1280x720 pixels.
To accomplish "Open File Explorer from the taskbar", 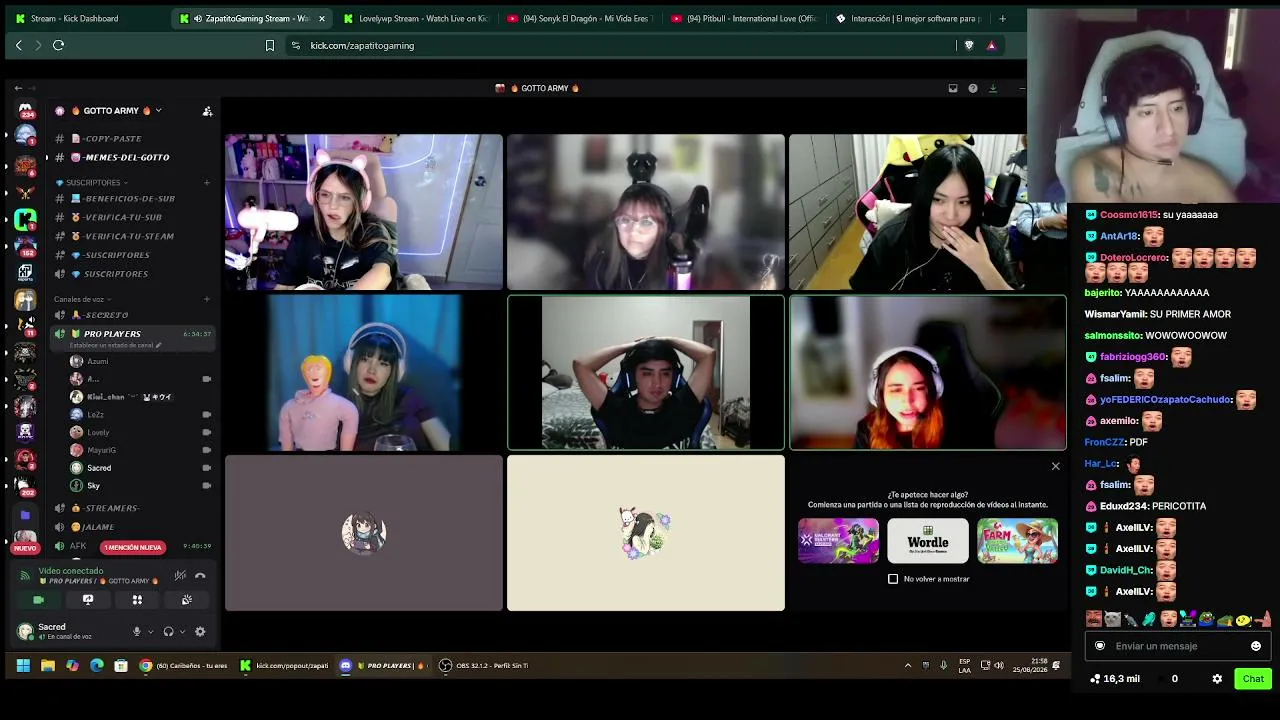I will pos(47,665).
